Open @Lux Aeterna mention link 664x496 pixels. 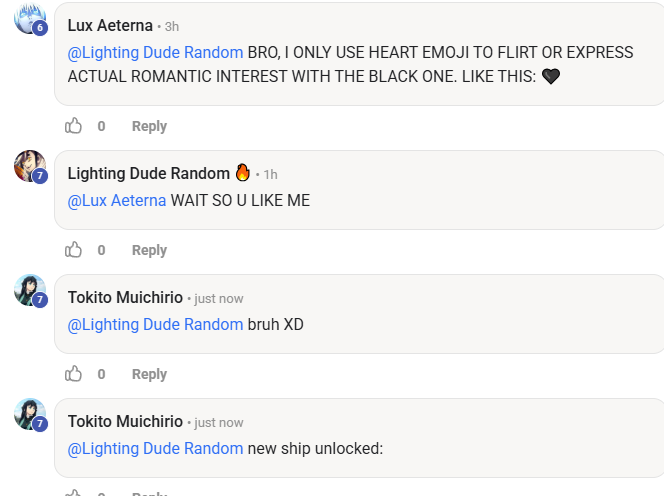117,200
